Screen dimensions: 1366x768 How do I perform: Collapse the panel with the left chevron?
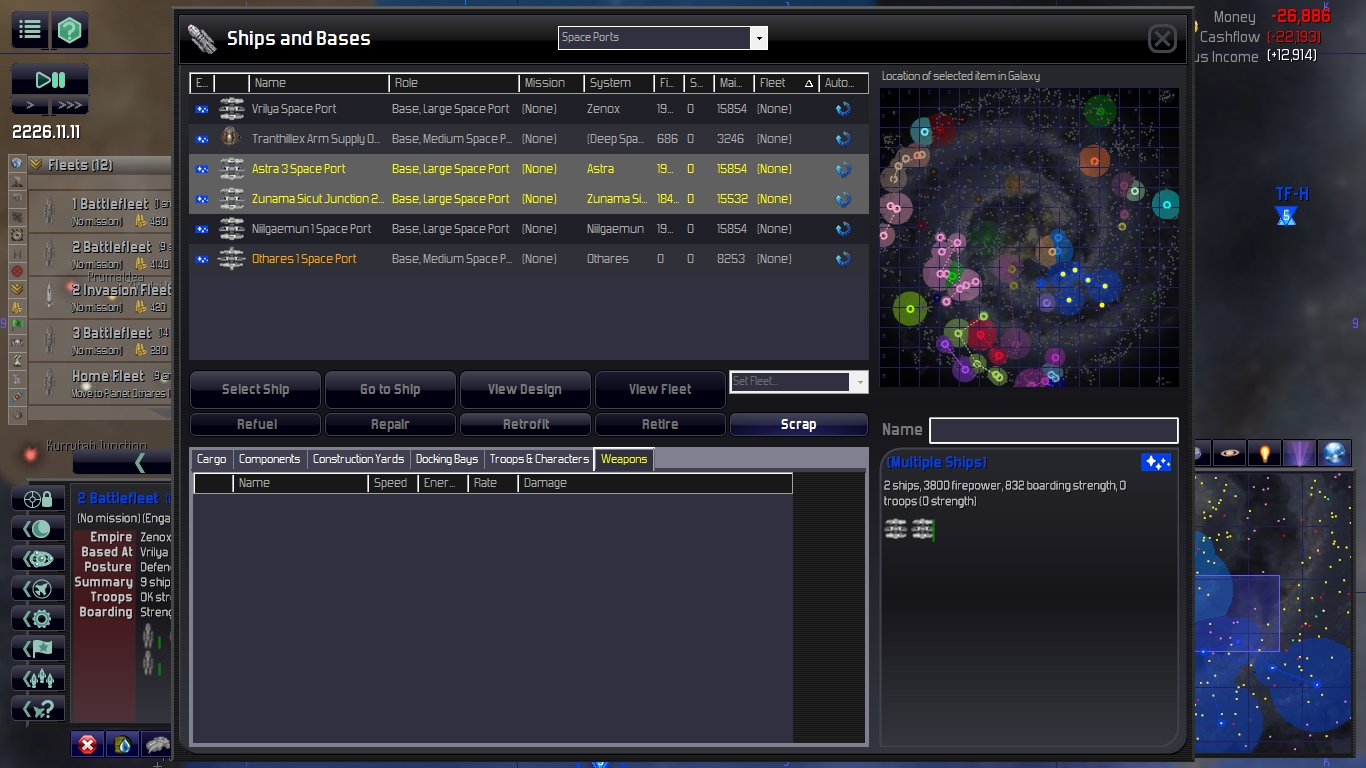click(x=139, y=462)
